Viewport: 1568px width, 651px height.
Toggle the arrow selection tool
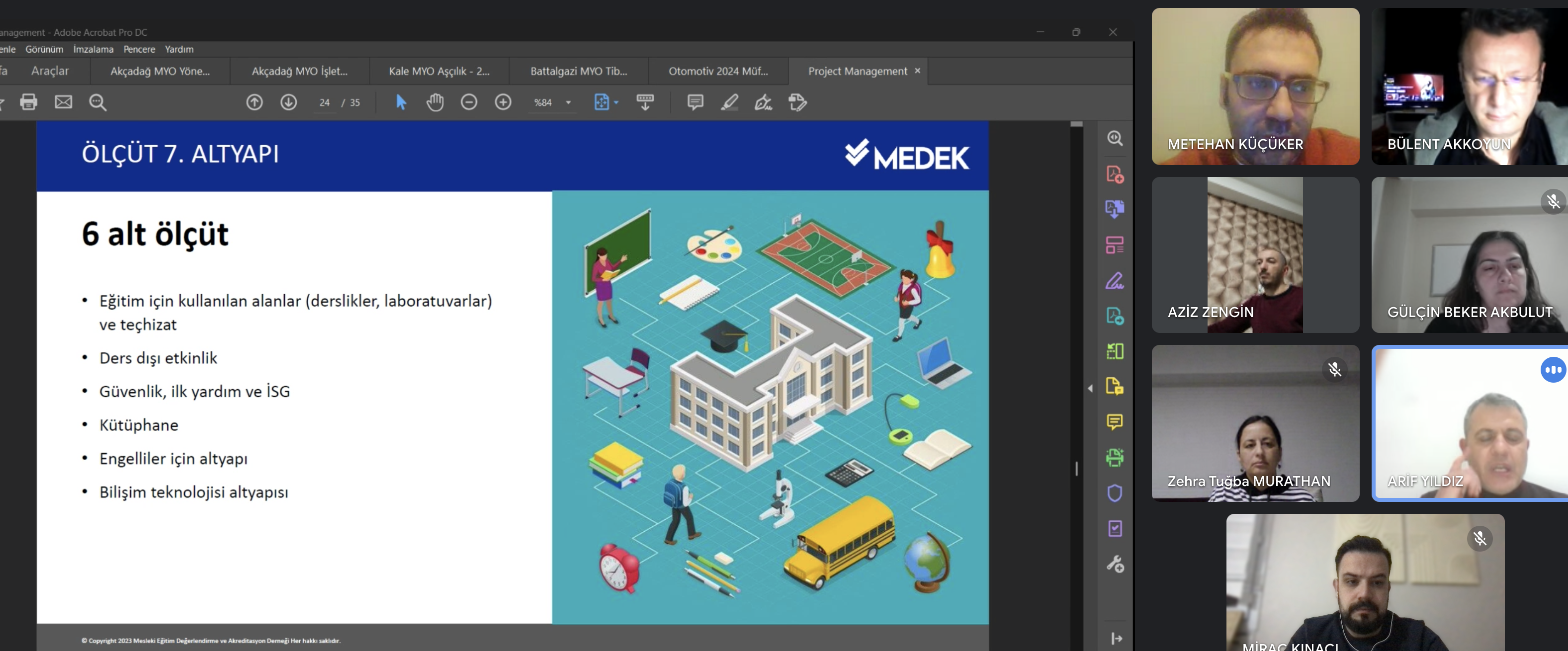click(x=401, y=102)
